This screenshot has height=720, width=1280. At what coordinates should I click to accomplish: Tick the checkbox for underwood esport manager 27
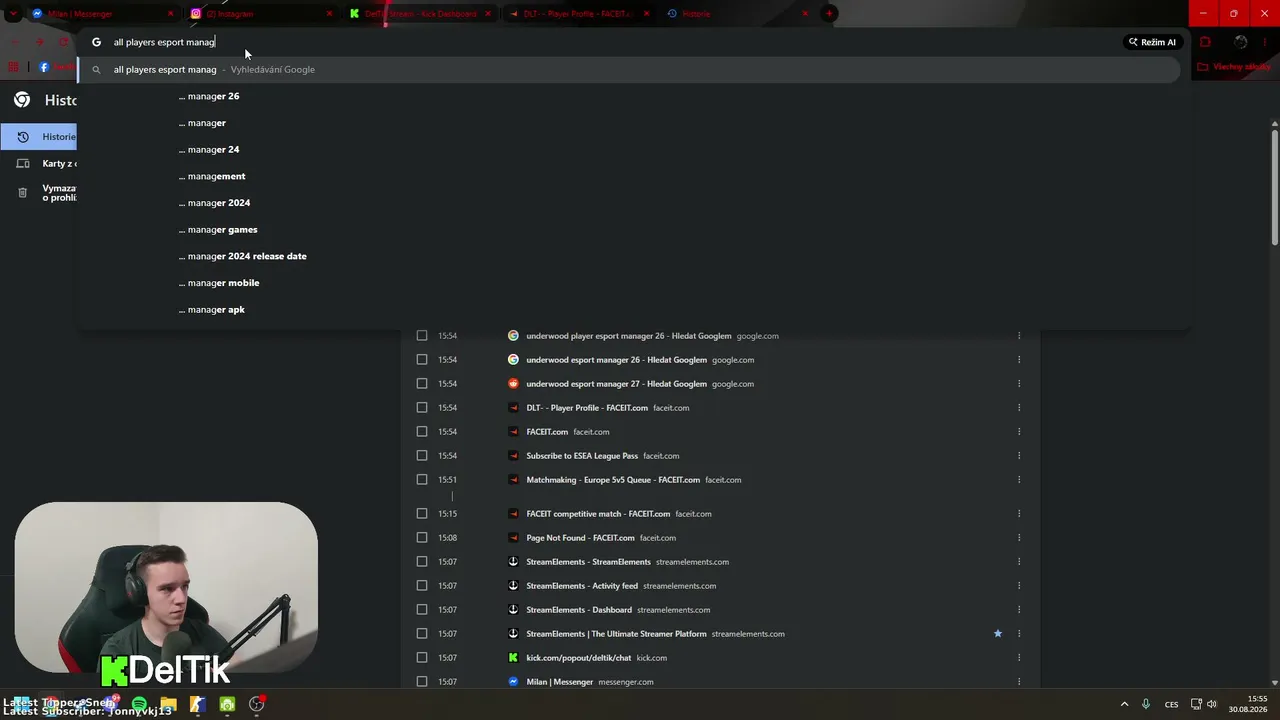(x=422, y=384)
